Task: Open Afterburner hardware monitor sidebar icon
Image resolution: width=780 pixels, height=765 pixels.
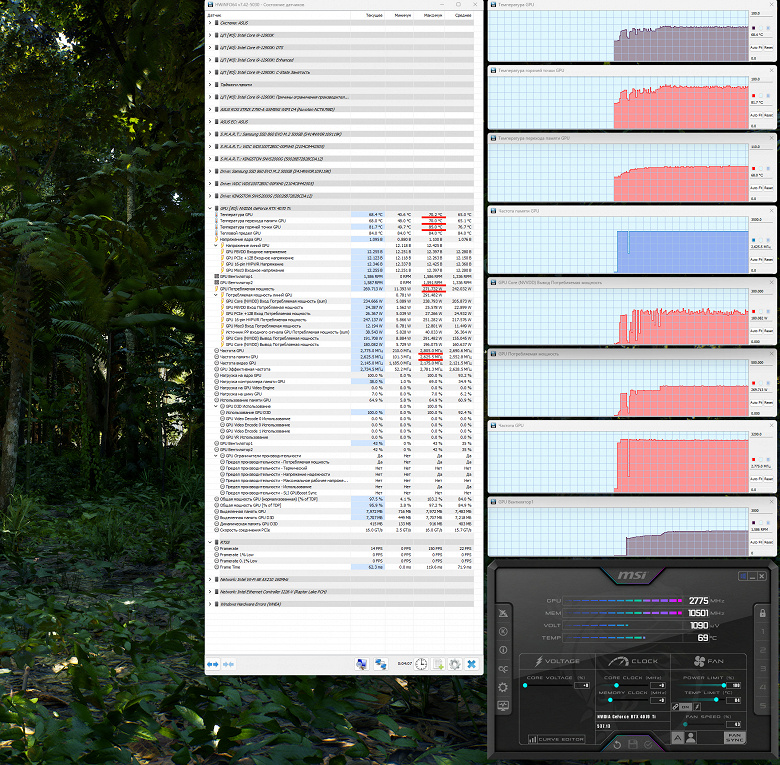Action: [x=503, y=705]
